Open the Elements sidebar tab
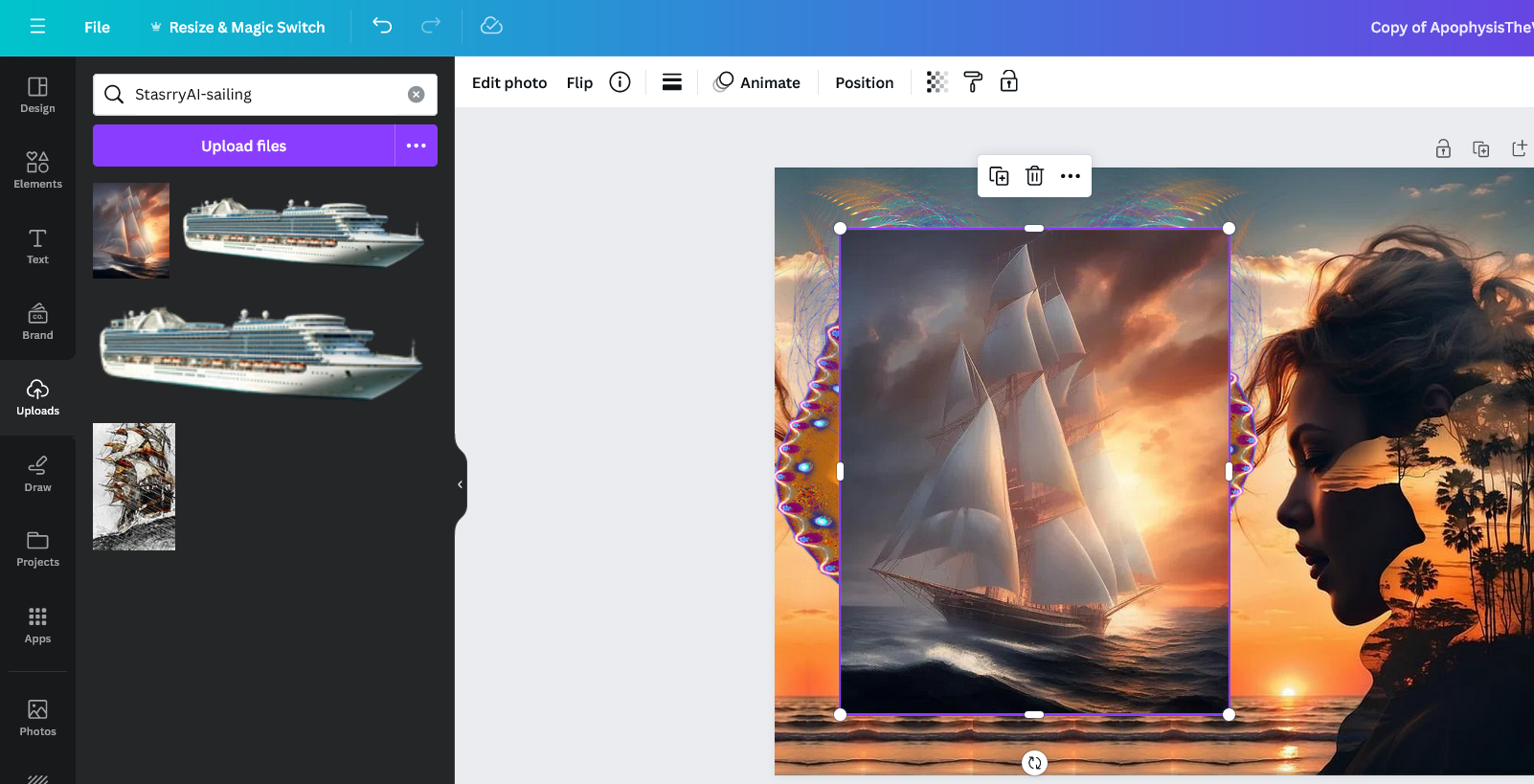The image size is (1534, 784). tap(37, 169)
